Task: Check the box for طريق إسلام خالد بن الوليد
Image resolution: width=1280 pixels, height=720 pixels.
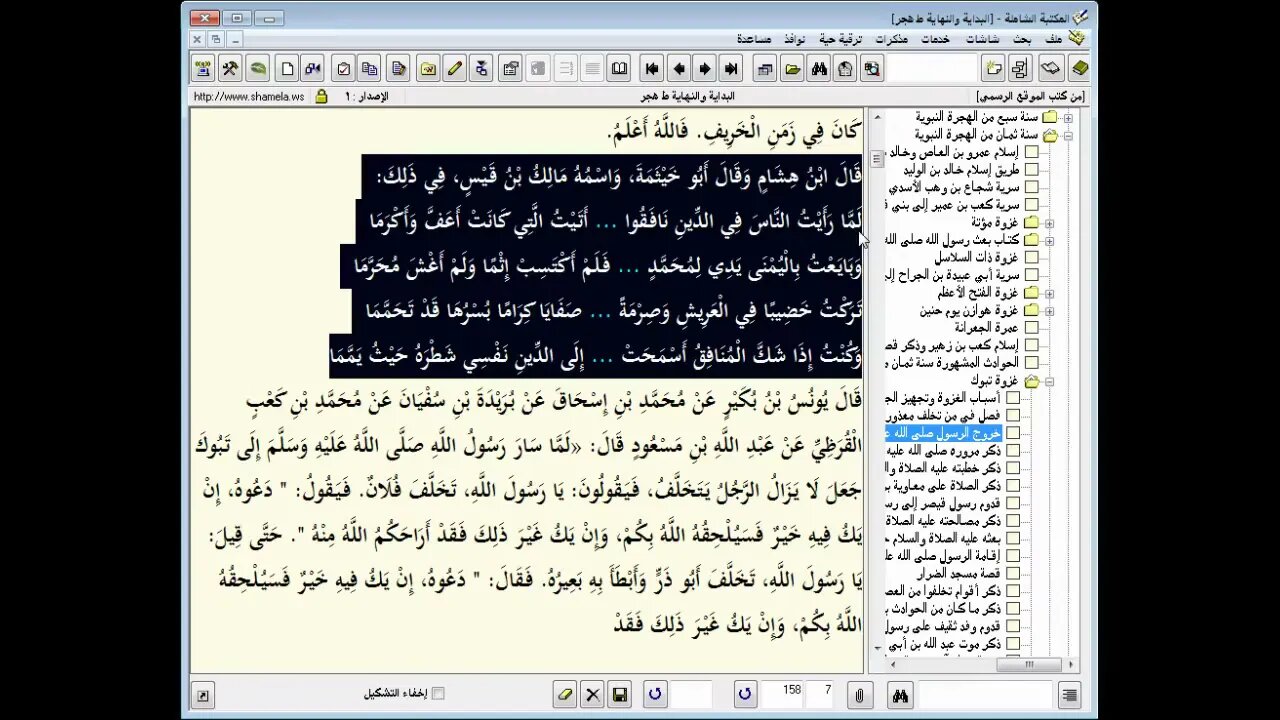Action: (1031, 170)
